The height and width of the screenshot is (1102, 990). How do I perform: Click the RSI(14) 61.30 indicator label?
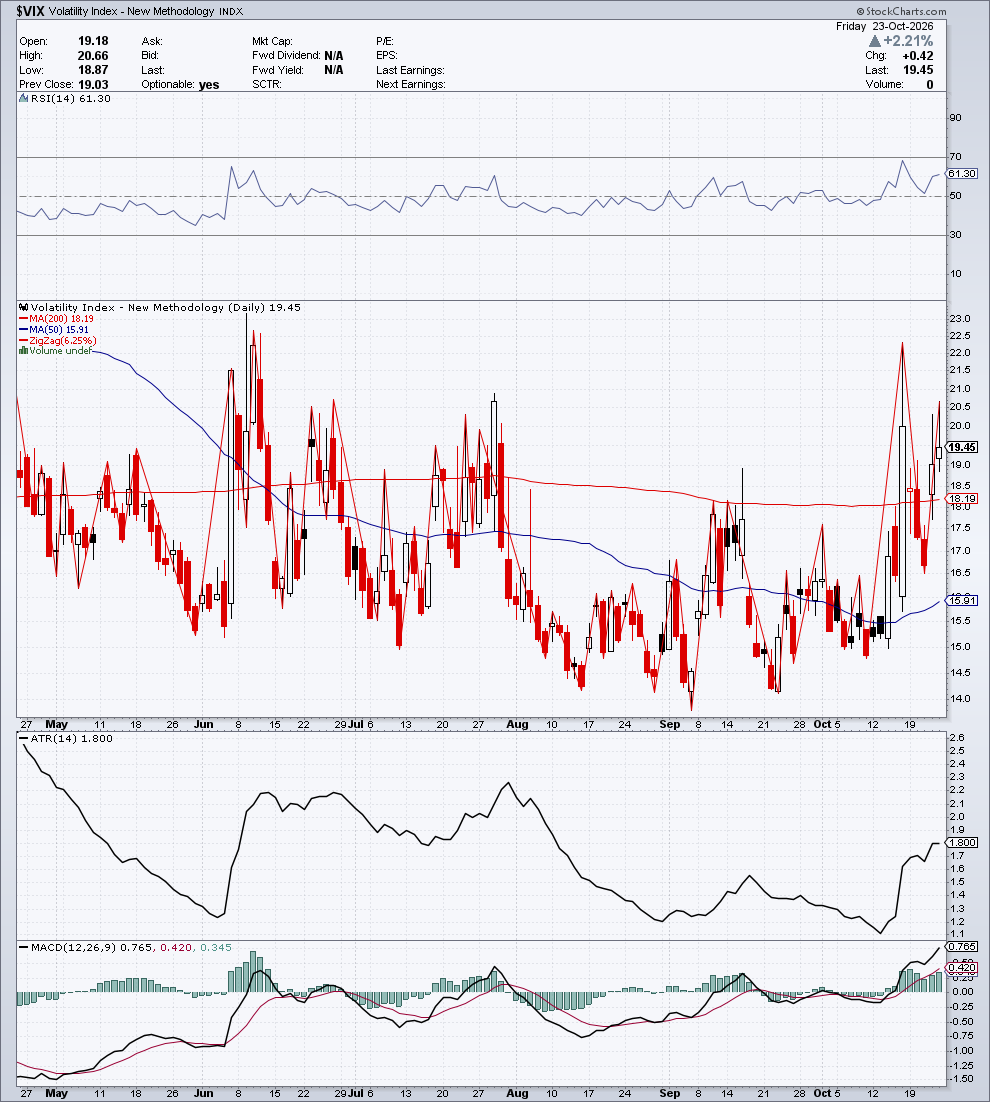pyautogui.click(x=70, y=98)
